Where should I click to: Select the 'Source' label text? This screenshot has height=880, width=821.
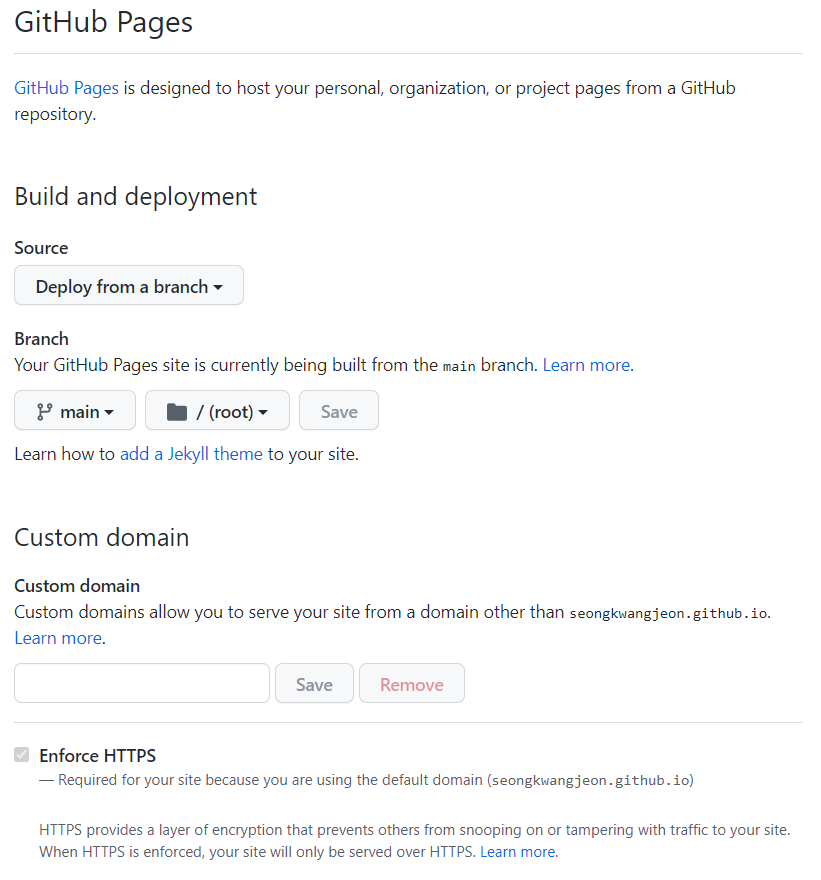tap(41, 248)
